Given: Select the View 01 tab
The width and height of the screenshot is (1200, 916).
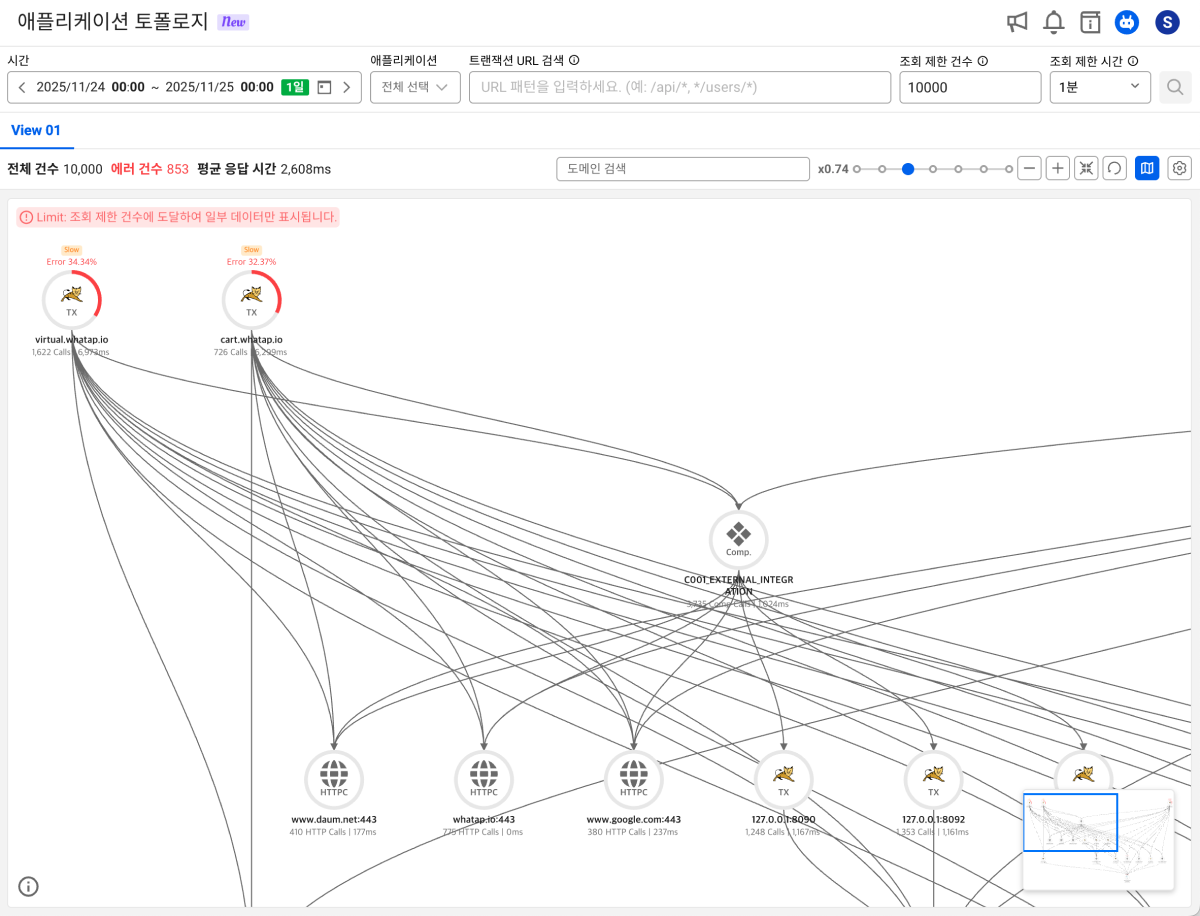Looking at the screenshot, I should coord(36,131).
